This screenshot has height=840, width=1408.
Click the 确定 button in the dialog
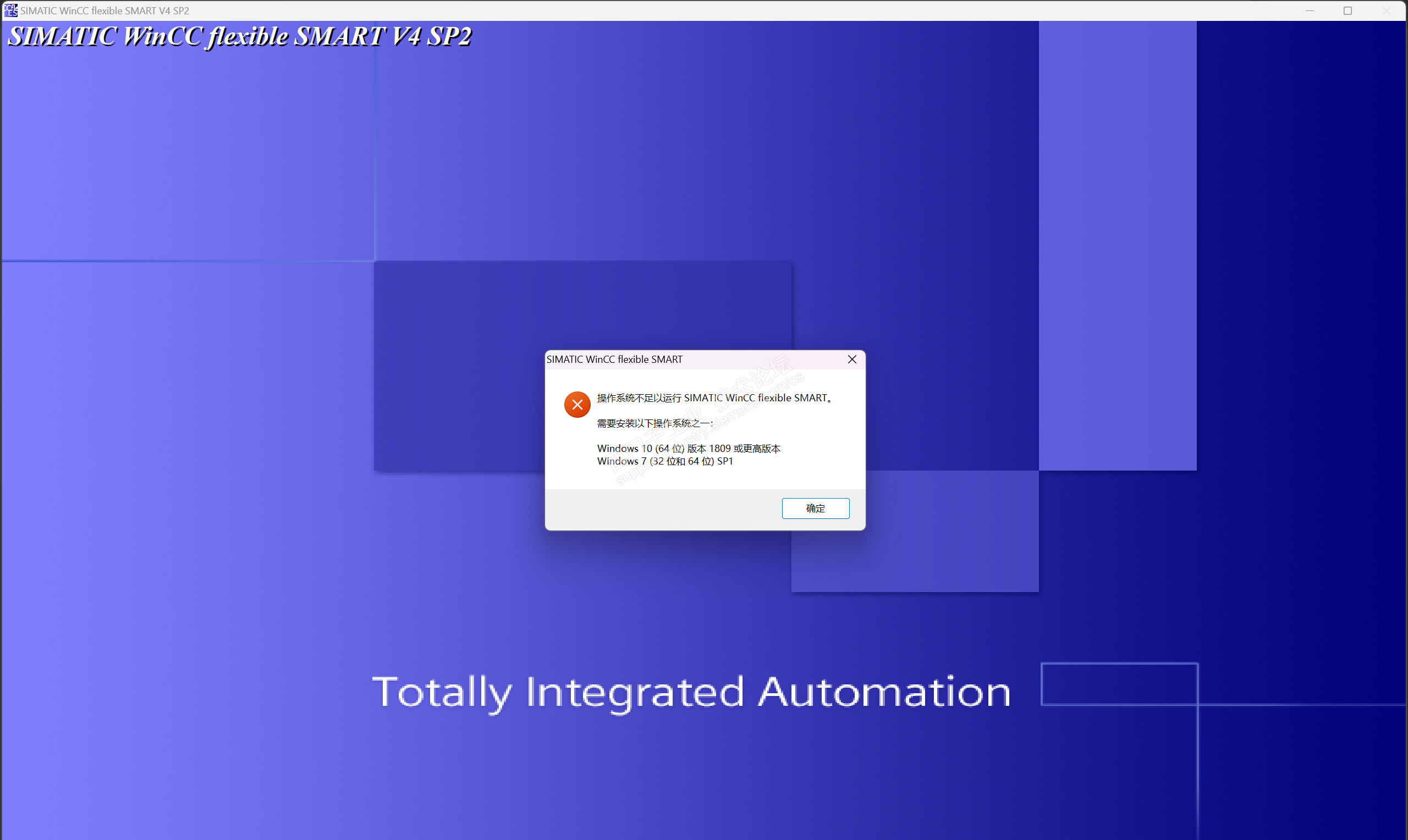(815, 509)
